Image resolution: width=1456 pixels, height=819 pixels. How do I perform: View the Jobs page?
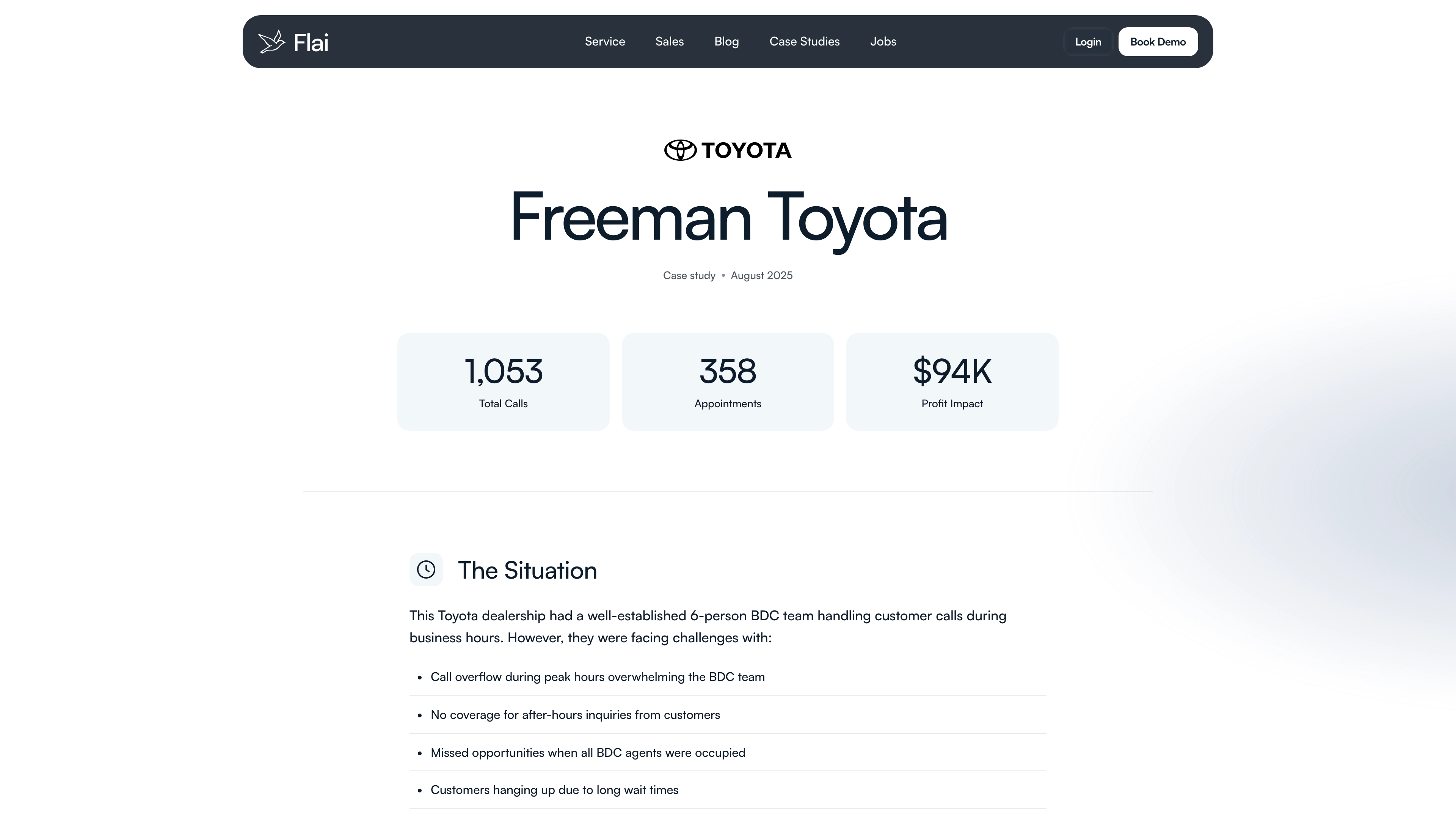pos(883,41)
